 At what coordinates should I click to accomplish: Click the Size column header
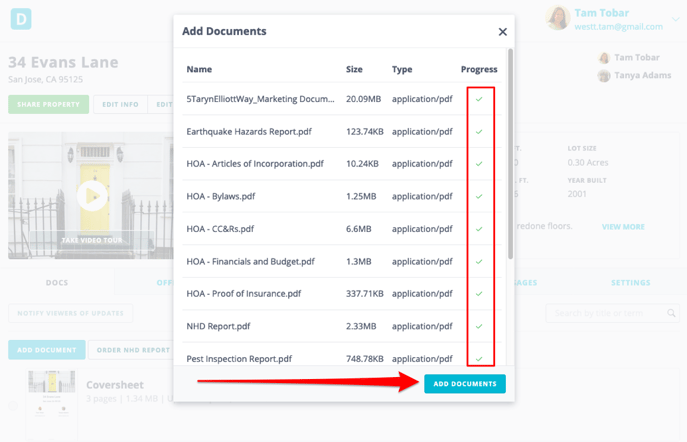(x=354, y=69)
